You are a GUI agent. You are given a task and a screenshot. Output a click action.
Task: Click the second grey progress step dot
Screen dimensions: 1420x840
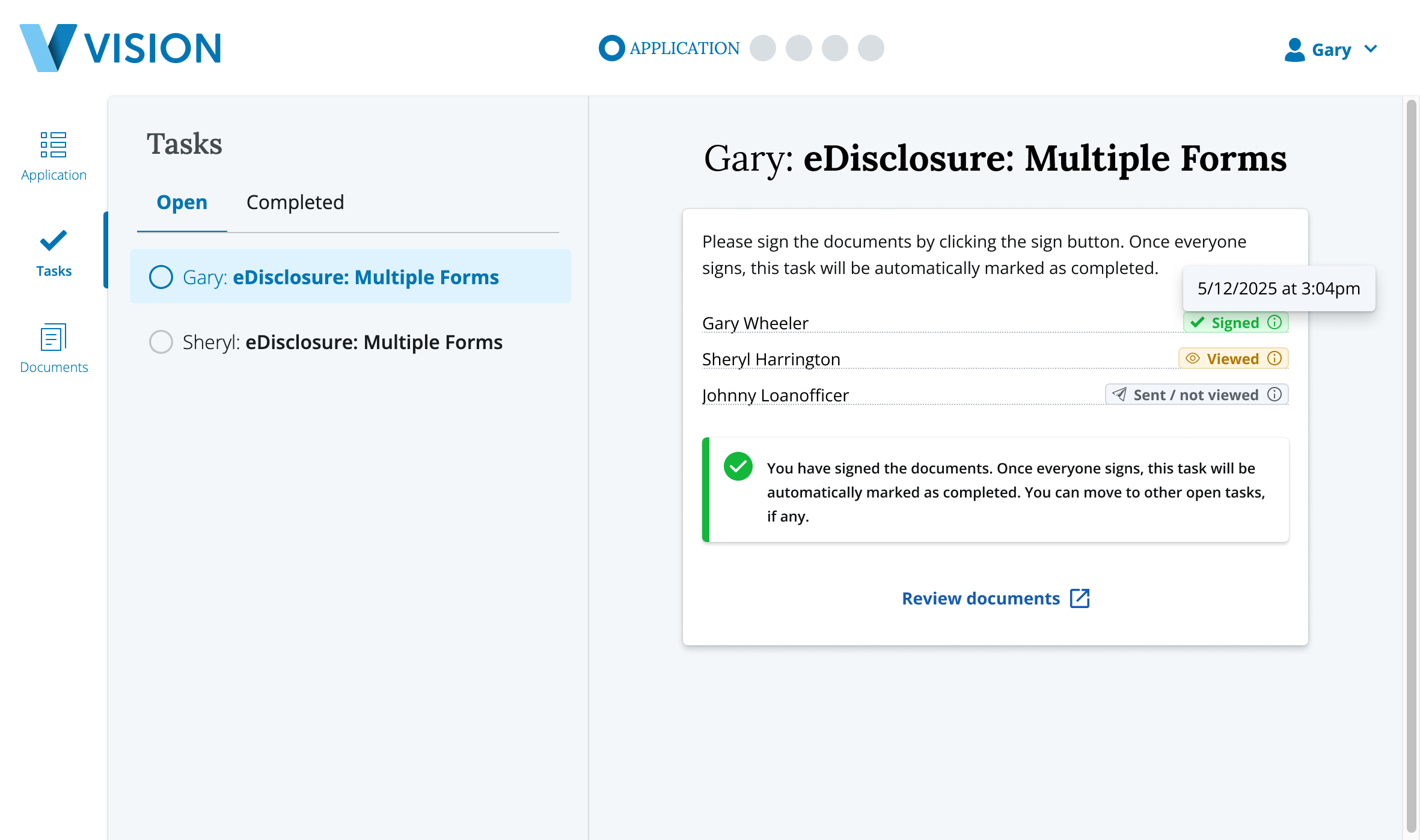799,48
